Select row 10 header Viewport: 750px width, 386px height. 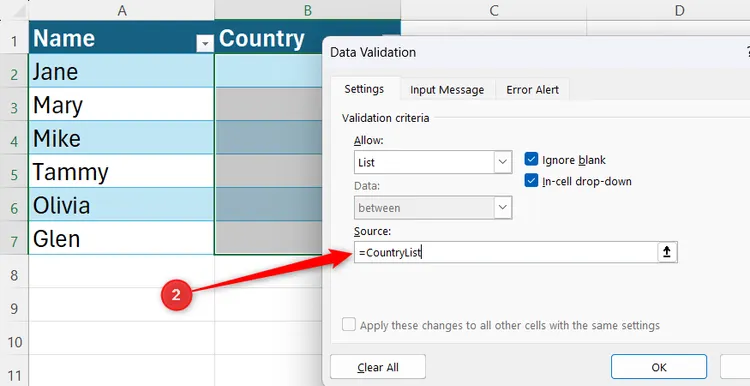click(14, 339)
